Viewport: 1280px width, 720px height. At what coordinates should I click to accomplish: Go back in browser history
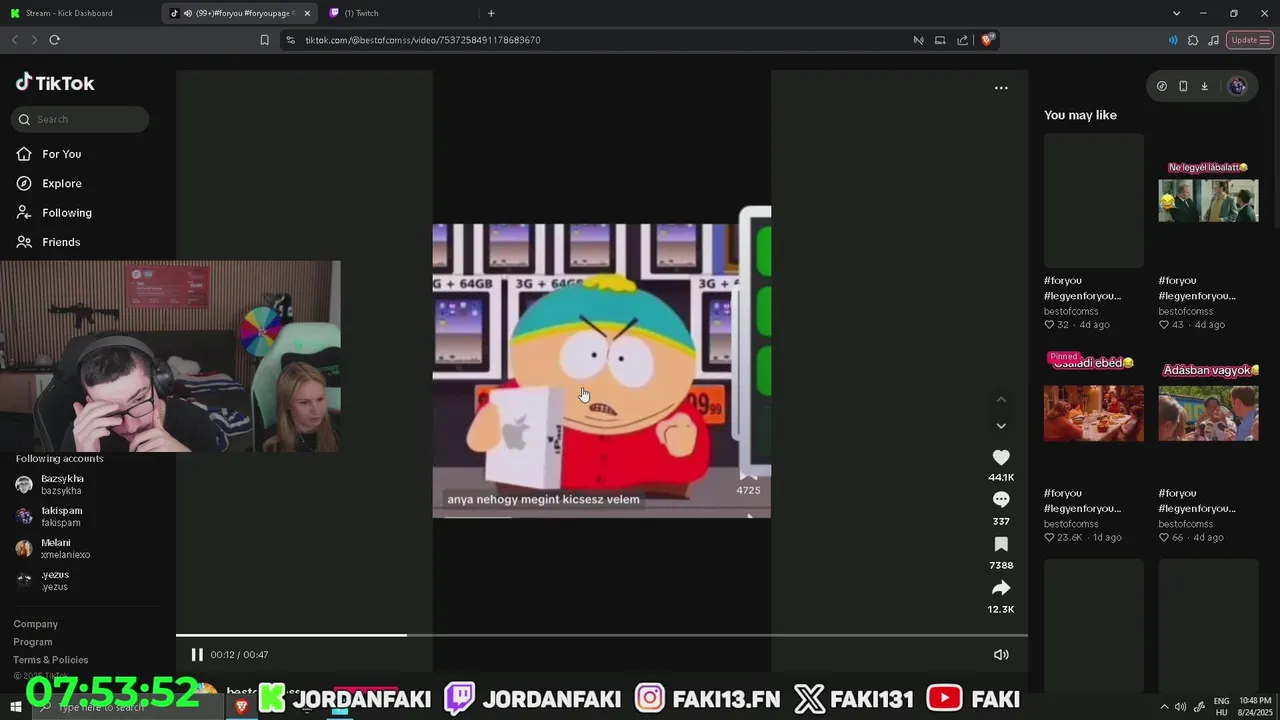tap(14, 40)
